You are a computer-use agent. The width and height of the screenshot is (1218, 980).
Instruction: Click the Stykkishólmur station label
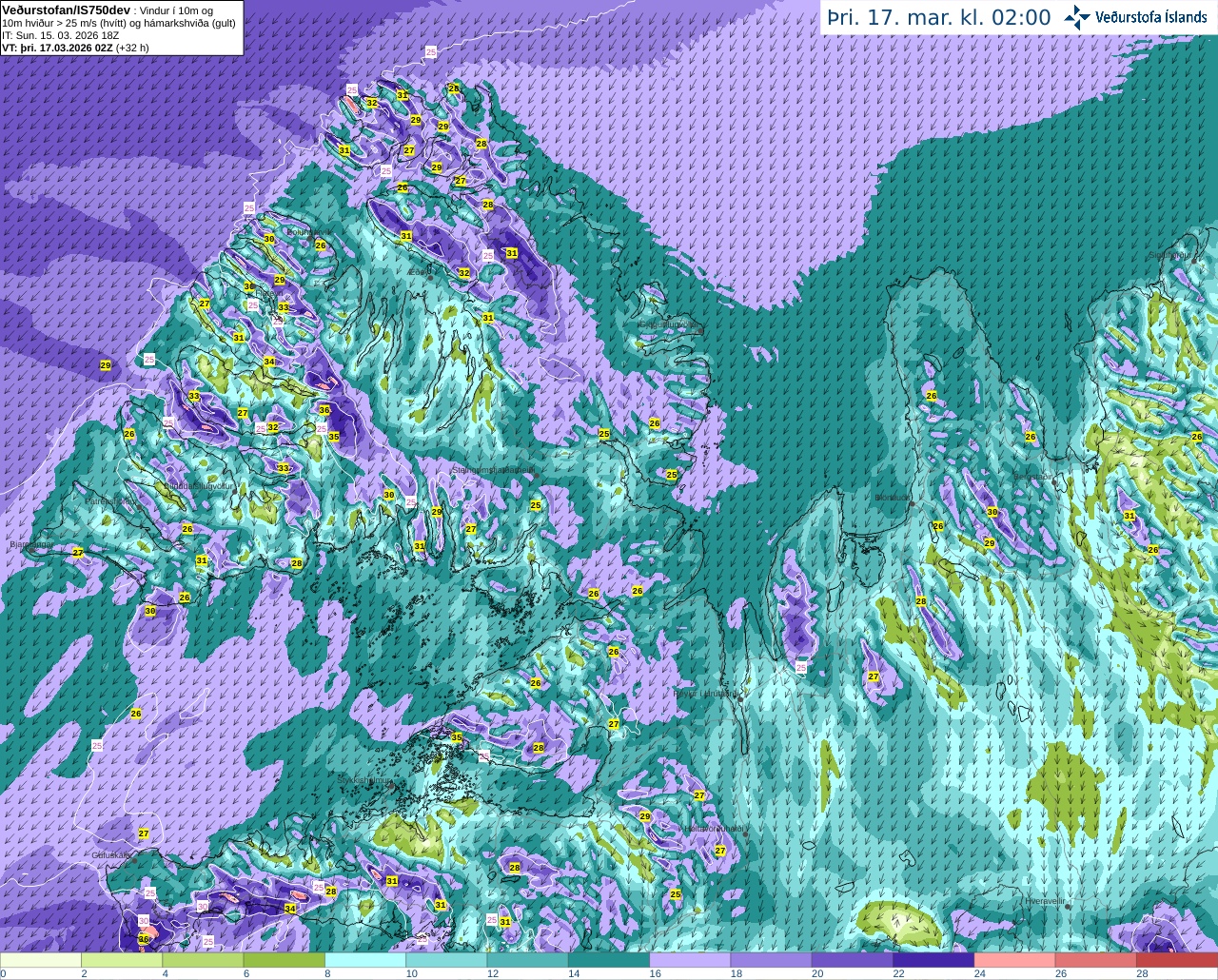(365, 780)
